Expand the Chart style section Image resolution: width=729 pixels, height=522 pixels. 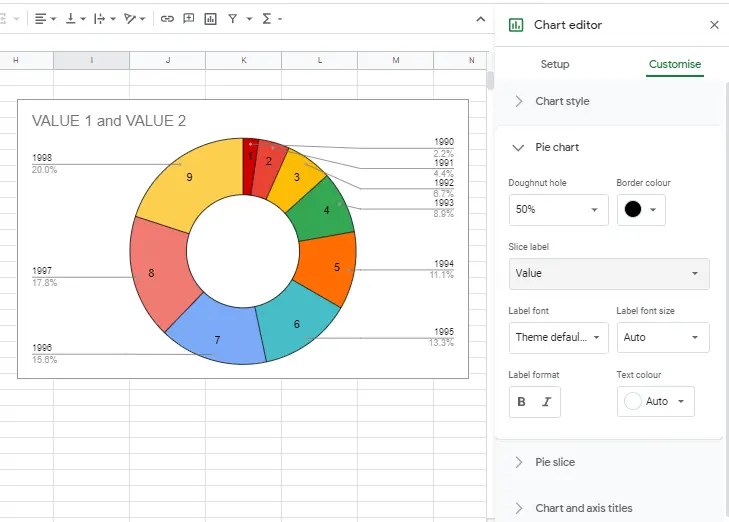point(609,101)
